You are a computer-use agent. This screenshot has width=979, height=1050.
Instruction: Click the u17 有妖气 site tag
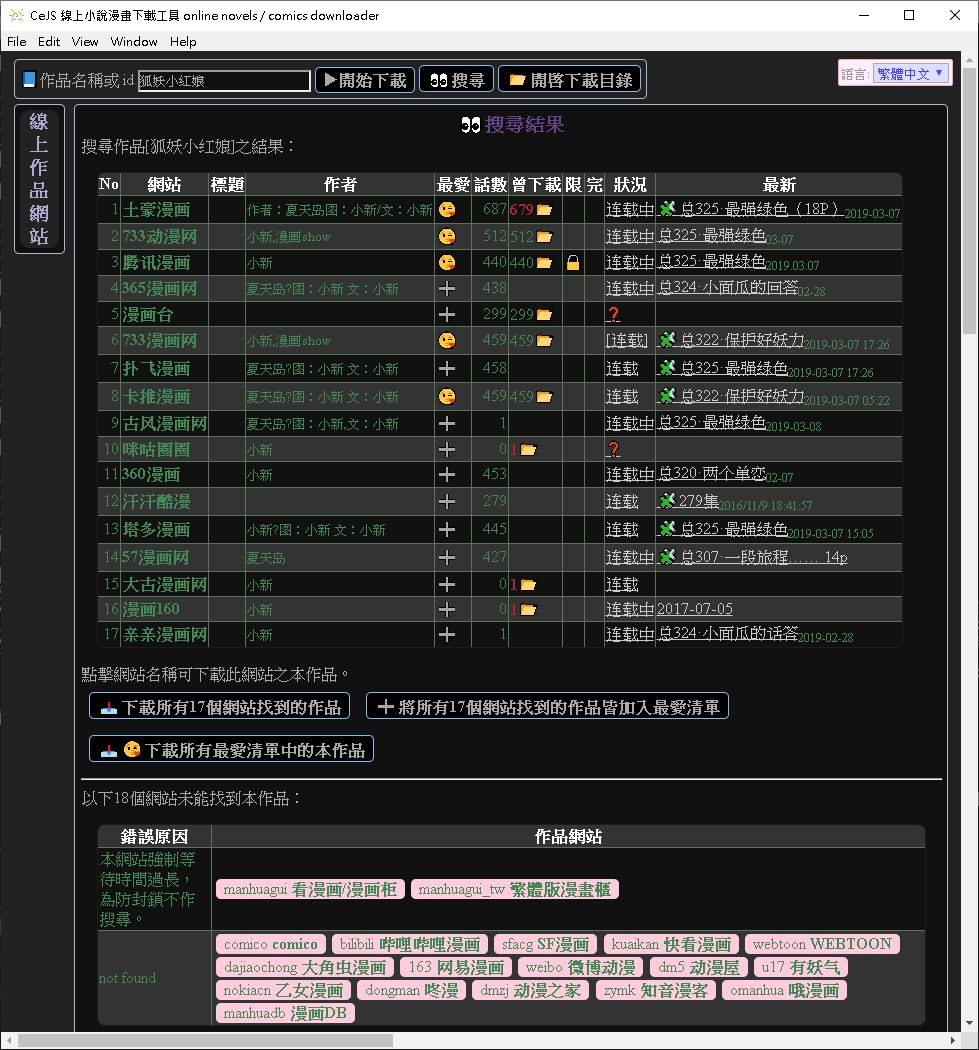click(x=801, y=968)
